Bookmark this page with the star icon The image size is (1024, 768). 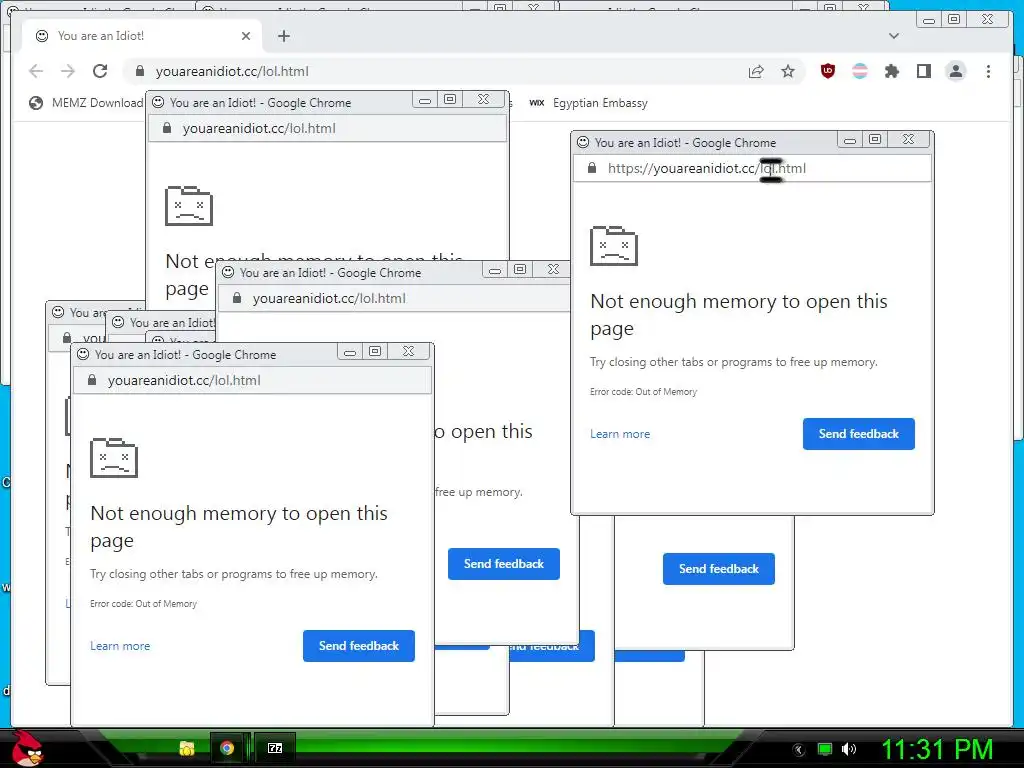(x=788, y=71)
